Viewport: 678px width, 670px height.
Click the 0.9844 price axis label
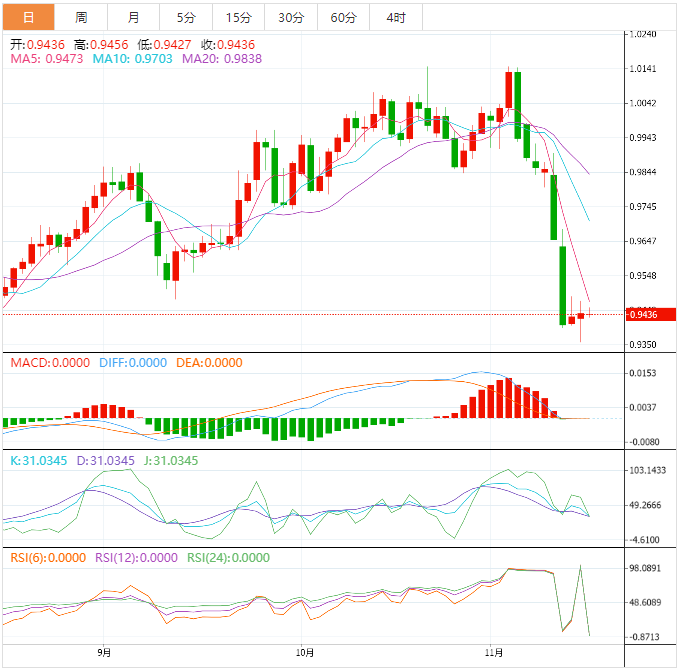coord(643,172)
